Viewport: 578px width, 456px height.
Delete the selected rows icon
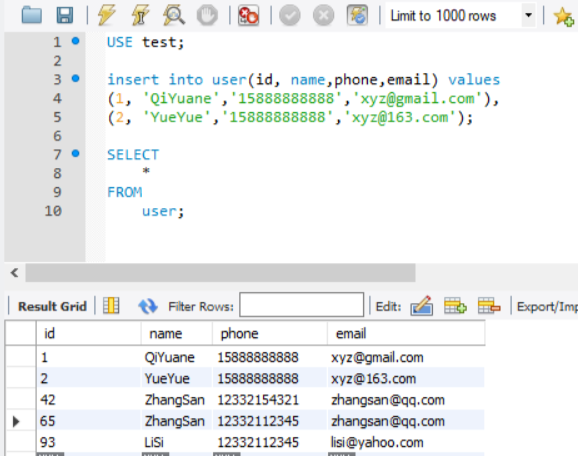[x=489, y=306]
